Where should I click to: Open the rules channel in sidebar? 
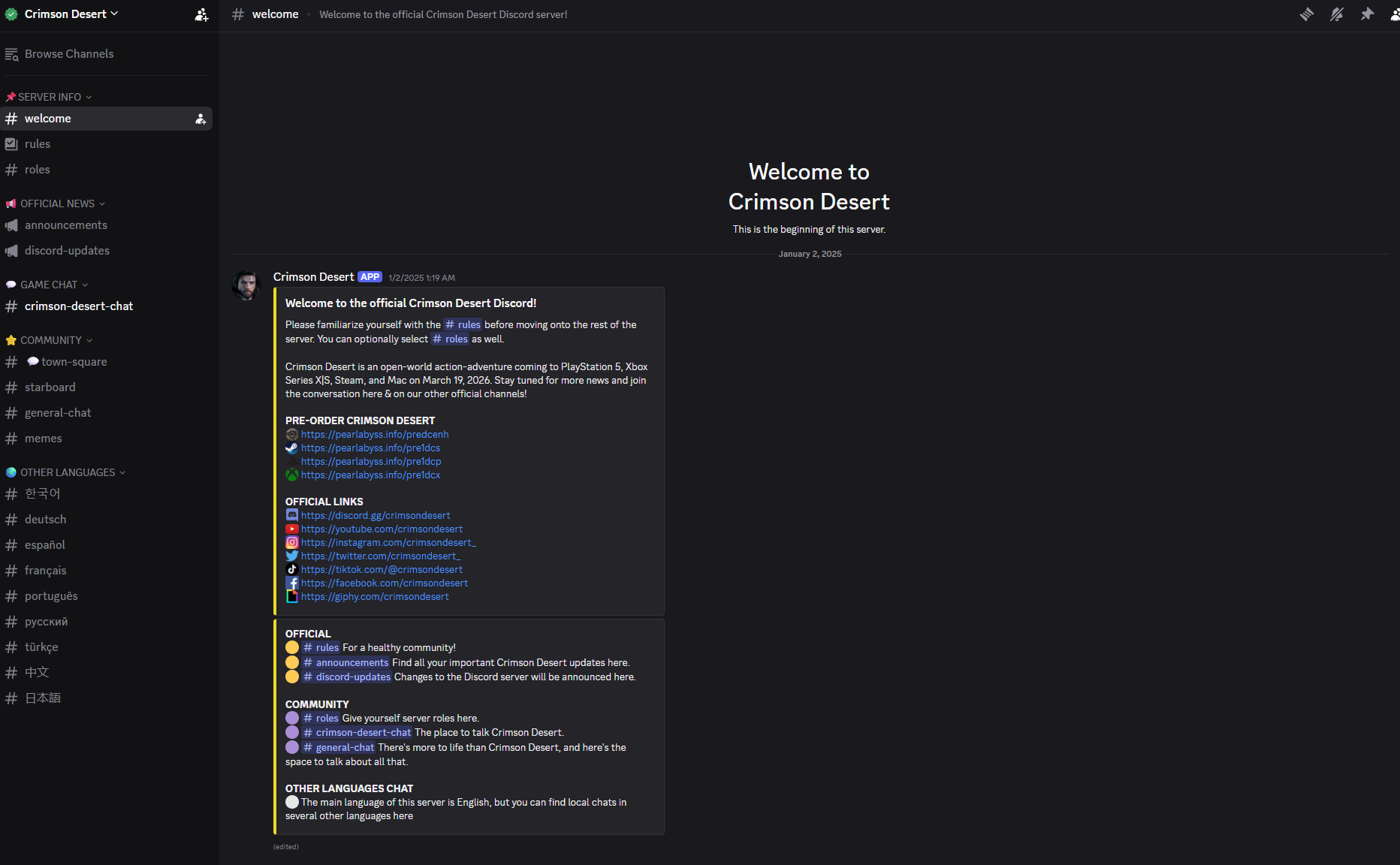tap(107, 144)
